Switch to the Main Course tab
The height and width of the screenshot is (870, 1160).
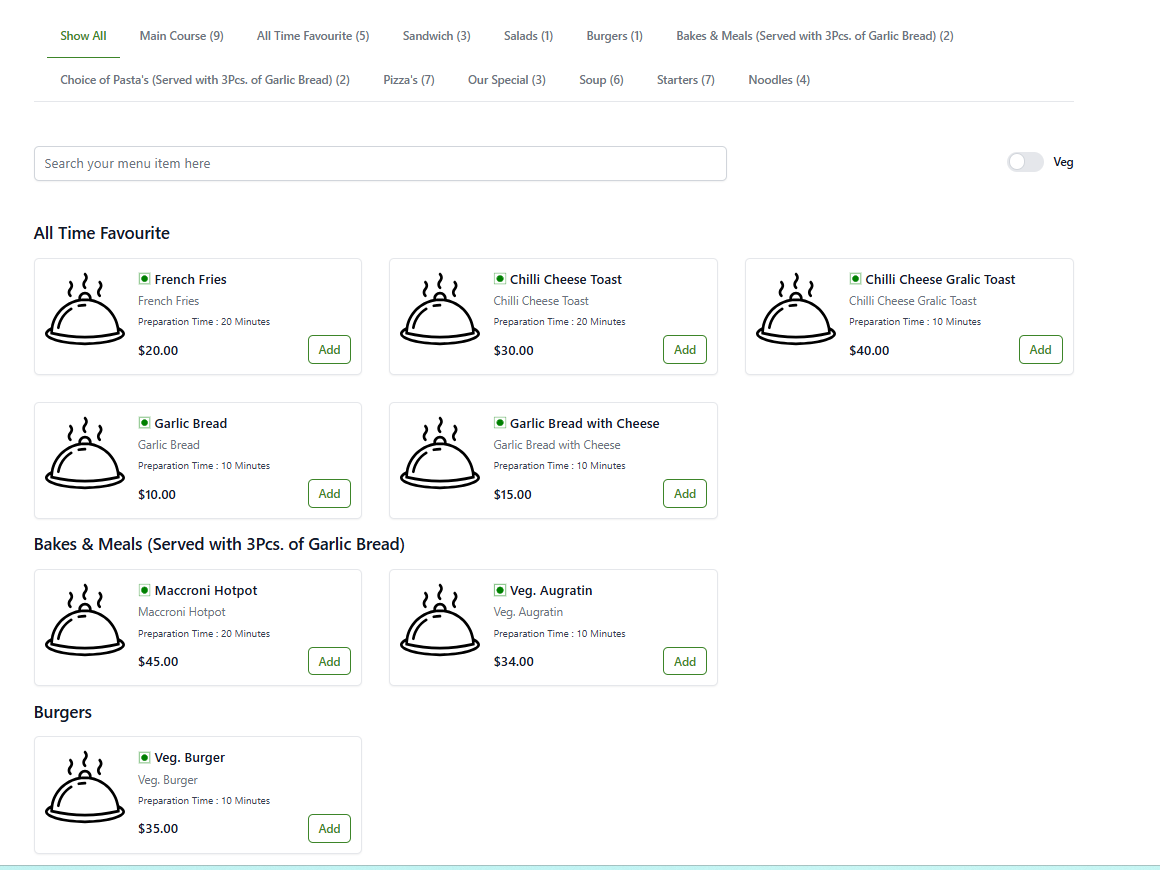coord(181,36)
